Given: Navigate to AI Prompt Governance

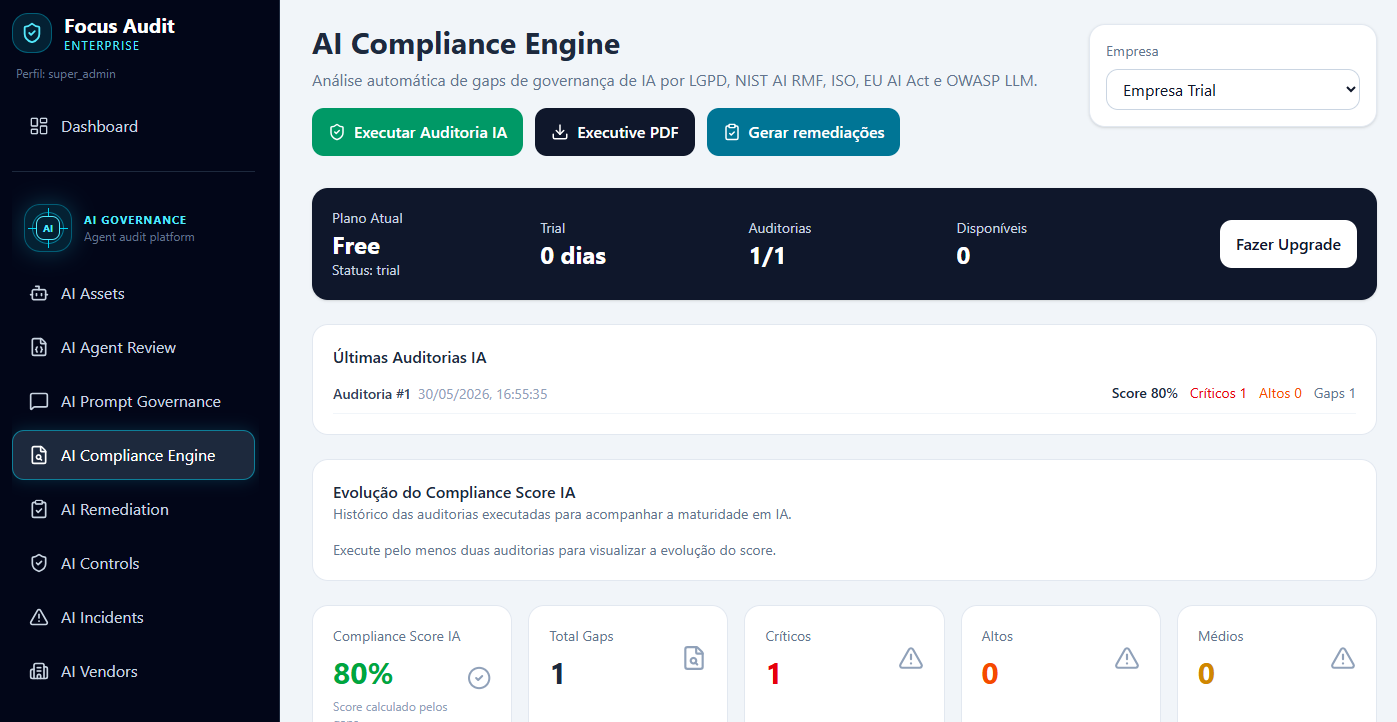Looking at the screenshot, I should coord(134,401).
